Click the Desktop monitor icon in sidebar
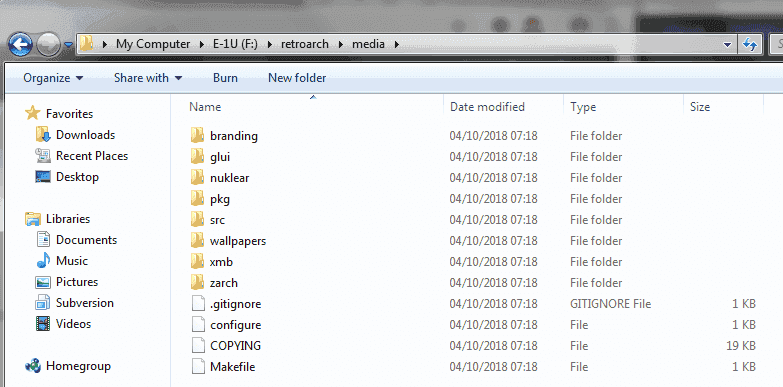Screen dimensions: 783x387 (x=43, y=177)
